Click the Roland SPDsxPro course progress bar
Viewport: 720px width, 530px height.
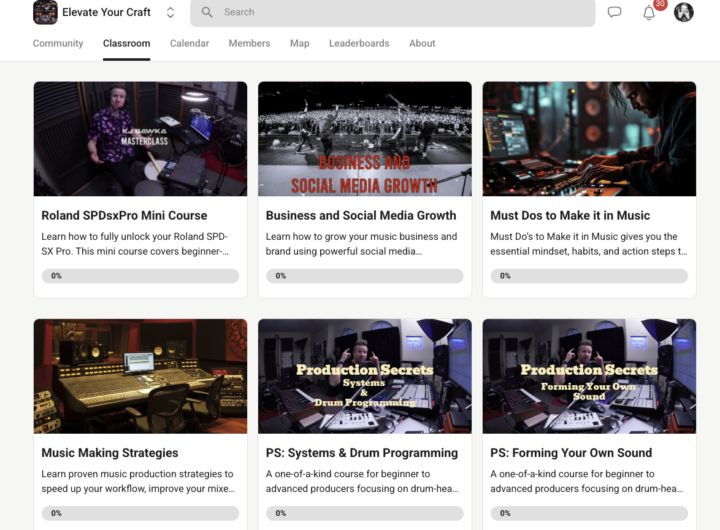pos(140,276)
